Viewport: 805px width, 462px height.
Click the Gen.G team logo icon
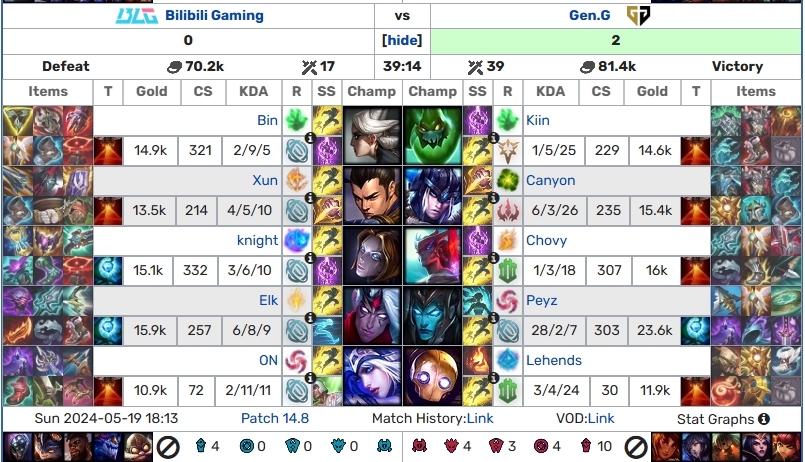tap(638, 15)
